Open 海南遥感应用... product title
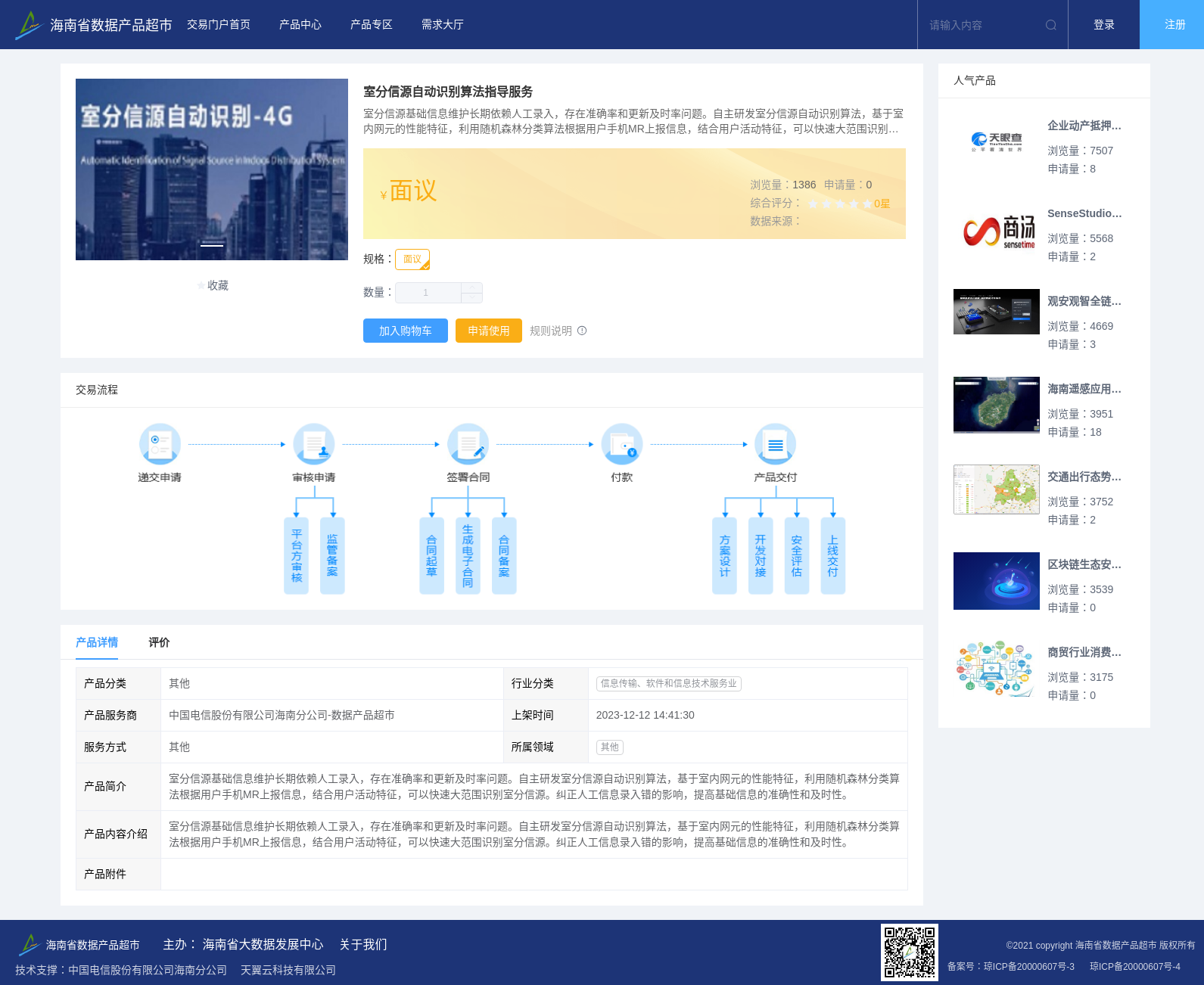Screen dimensions: 1204x985 coord(1084,389)
